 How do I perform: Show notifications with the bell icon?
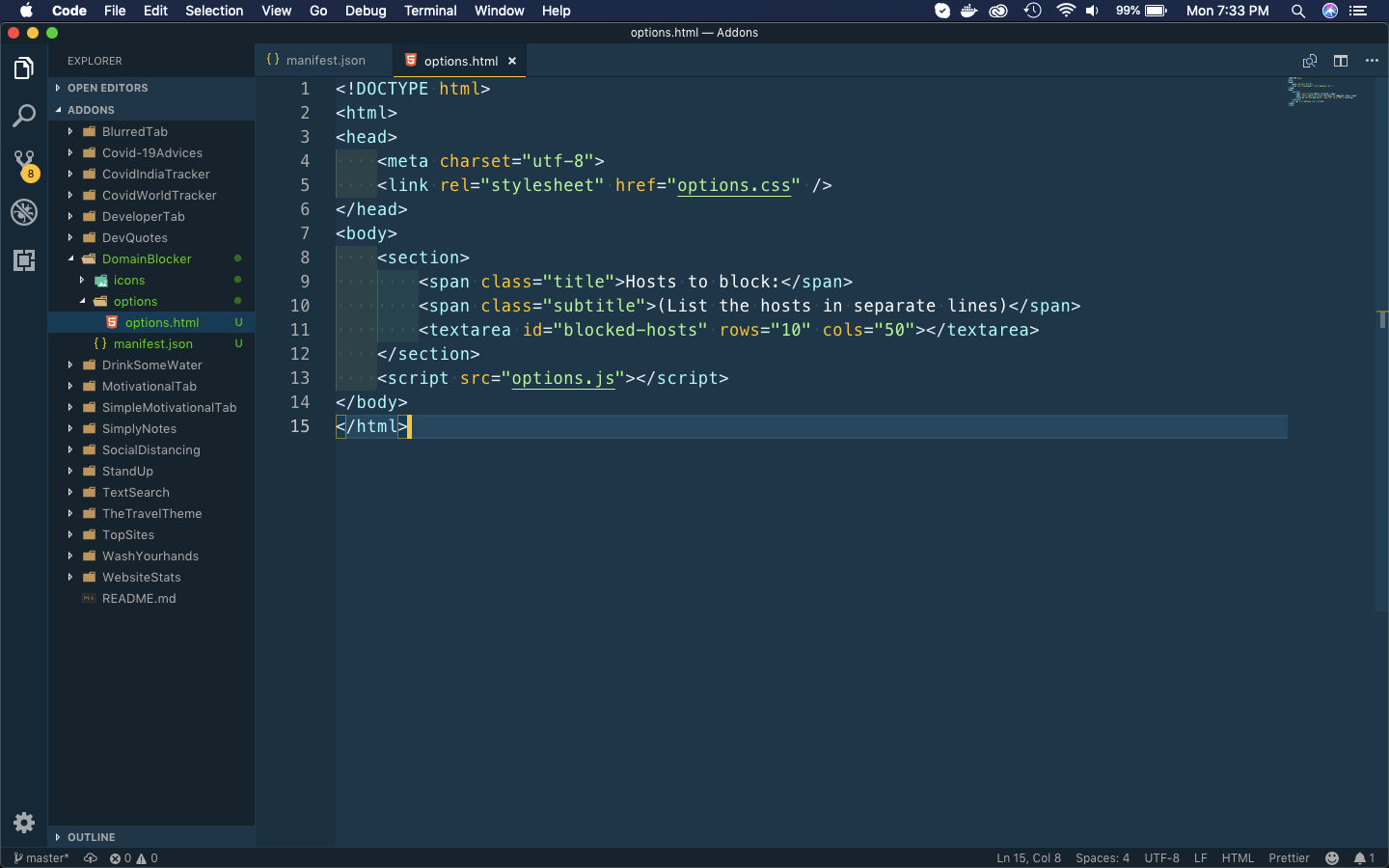(x=1364, y=858)
